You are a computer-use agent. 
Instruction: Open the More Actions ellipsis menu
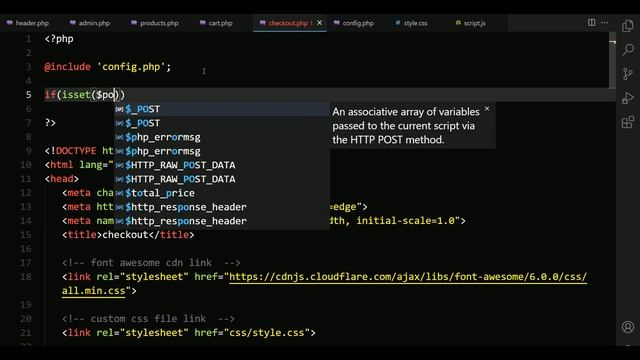pos(604,22)
